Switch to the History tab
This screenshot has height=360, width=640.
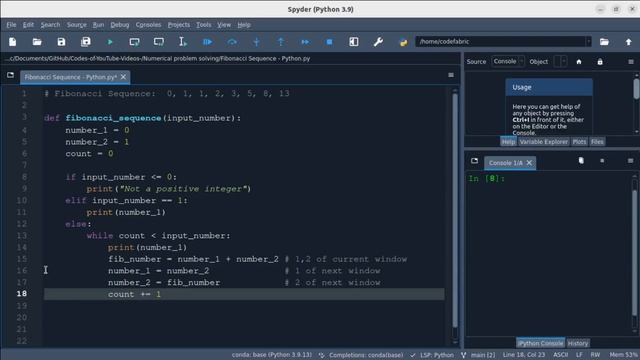578,343
